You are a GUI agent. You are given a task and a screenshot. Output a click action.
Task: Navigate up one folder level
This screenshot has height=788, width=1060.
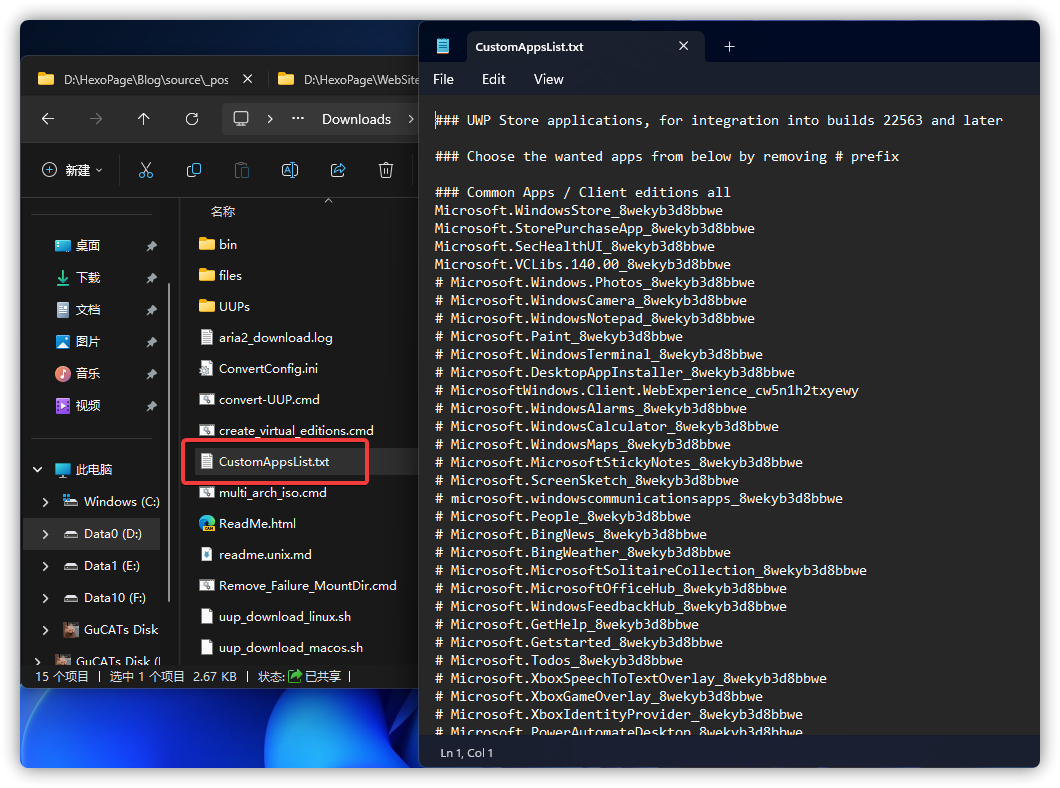144,118
